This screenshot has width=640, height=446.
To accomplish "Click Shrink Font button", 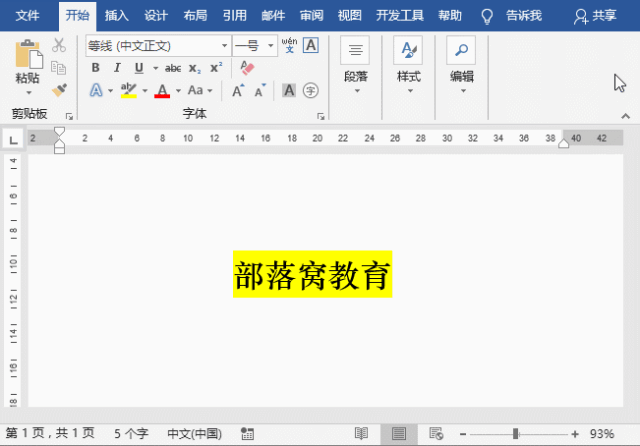I will pos(260,91).
